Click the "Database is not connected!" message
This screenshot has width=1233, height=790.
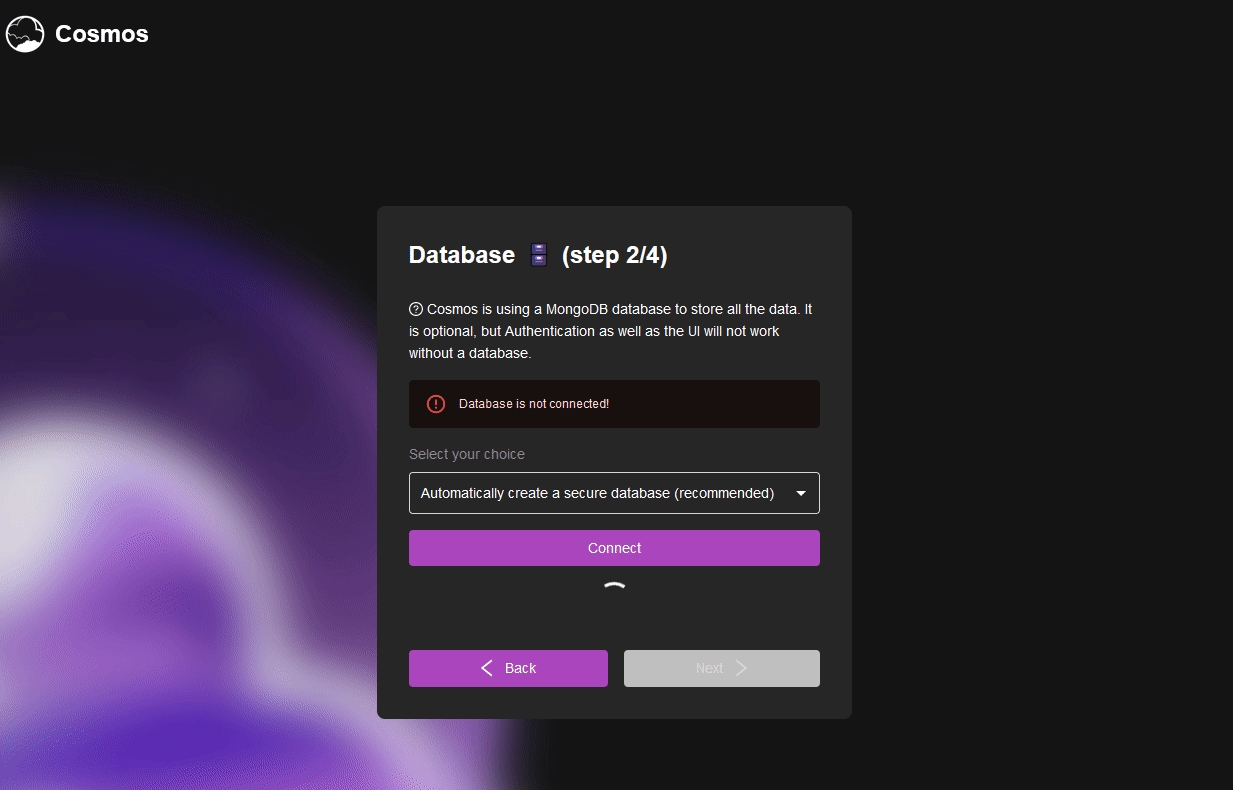point(534,404)
